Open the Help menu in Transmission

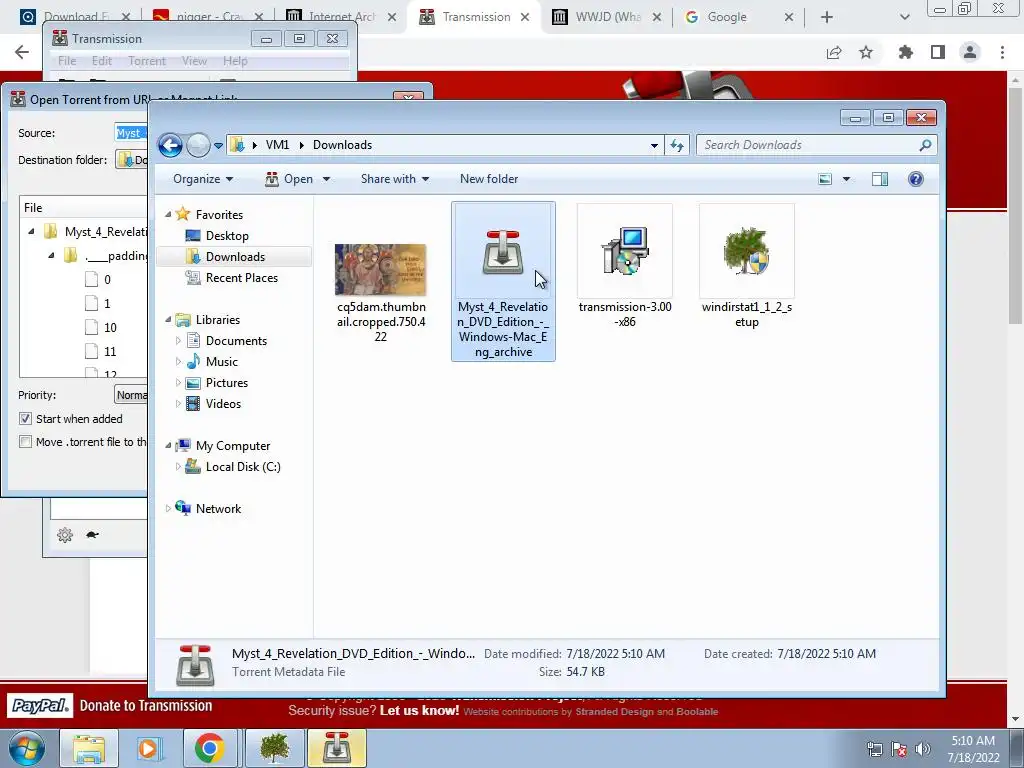(235, 61)
